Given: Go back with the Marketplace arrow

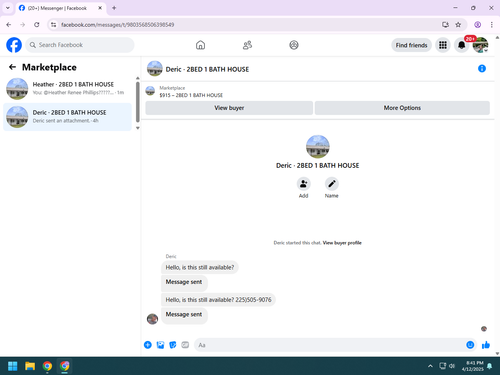Looking at the screenshot, I should pos(12,67).
